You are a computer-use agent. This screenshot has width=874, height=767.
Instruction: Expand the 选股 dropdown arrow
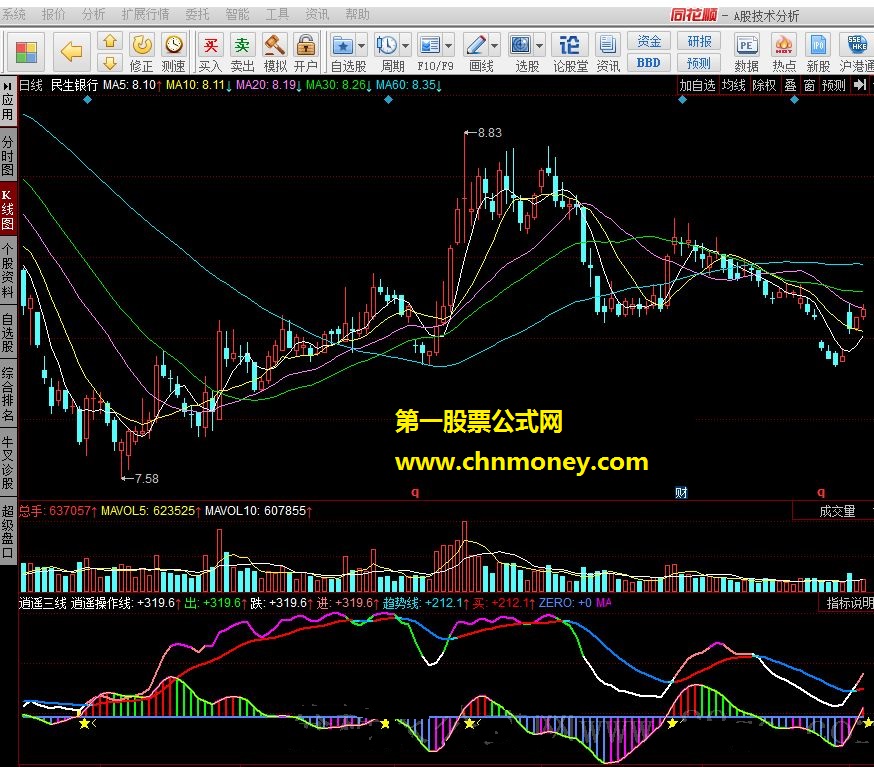pyautogui.click(x=540, y=46)
